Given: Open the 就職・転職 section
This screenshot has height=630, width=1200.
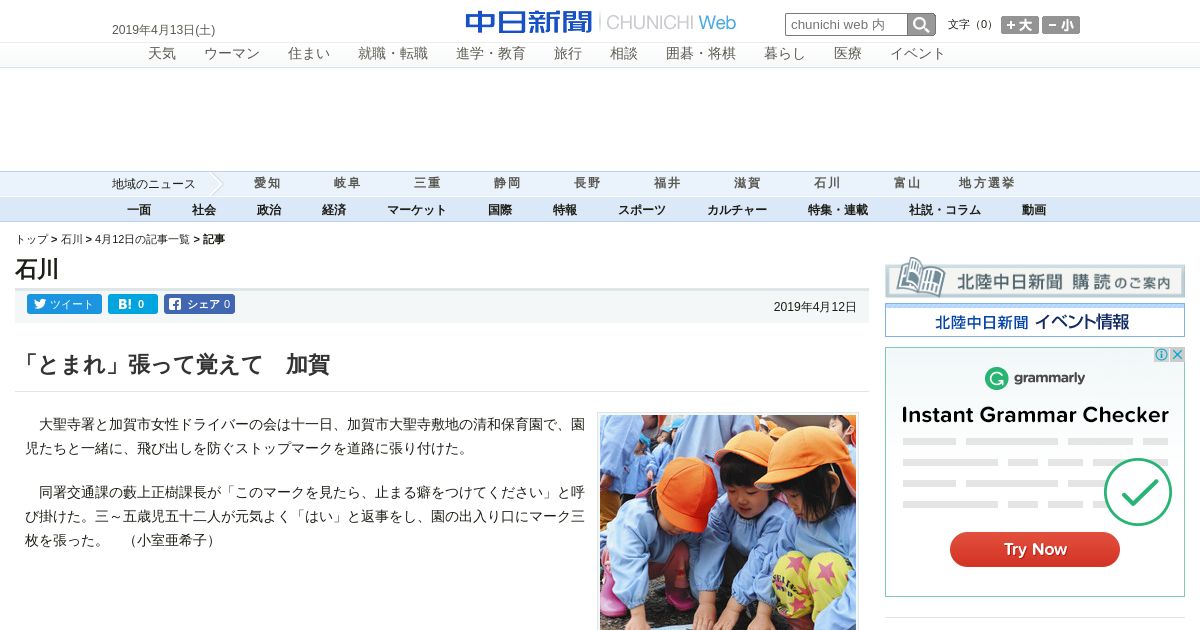Looking at the screenshot, I should (x=393, y=54).
